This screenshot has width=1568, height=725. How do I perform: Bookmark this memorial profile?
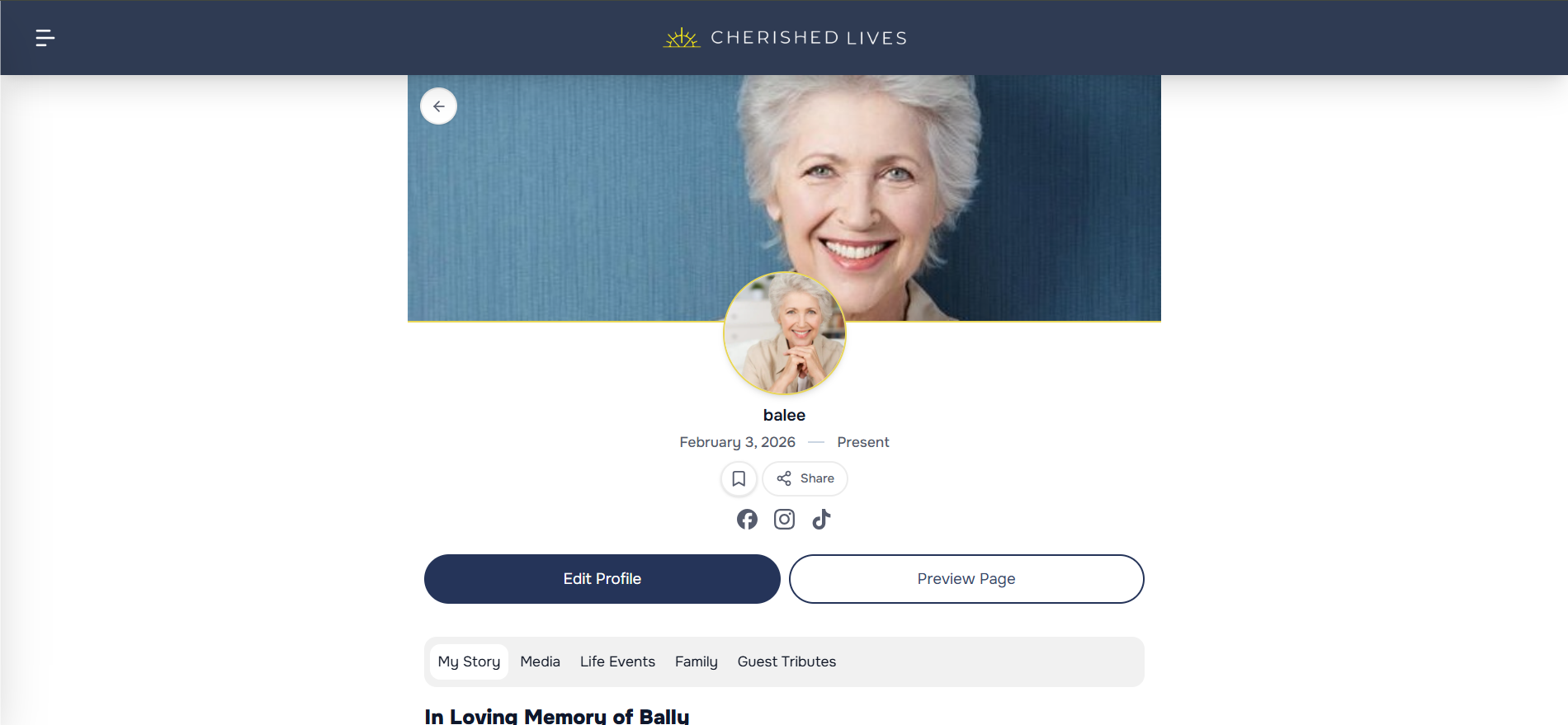coord(739,478)
